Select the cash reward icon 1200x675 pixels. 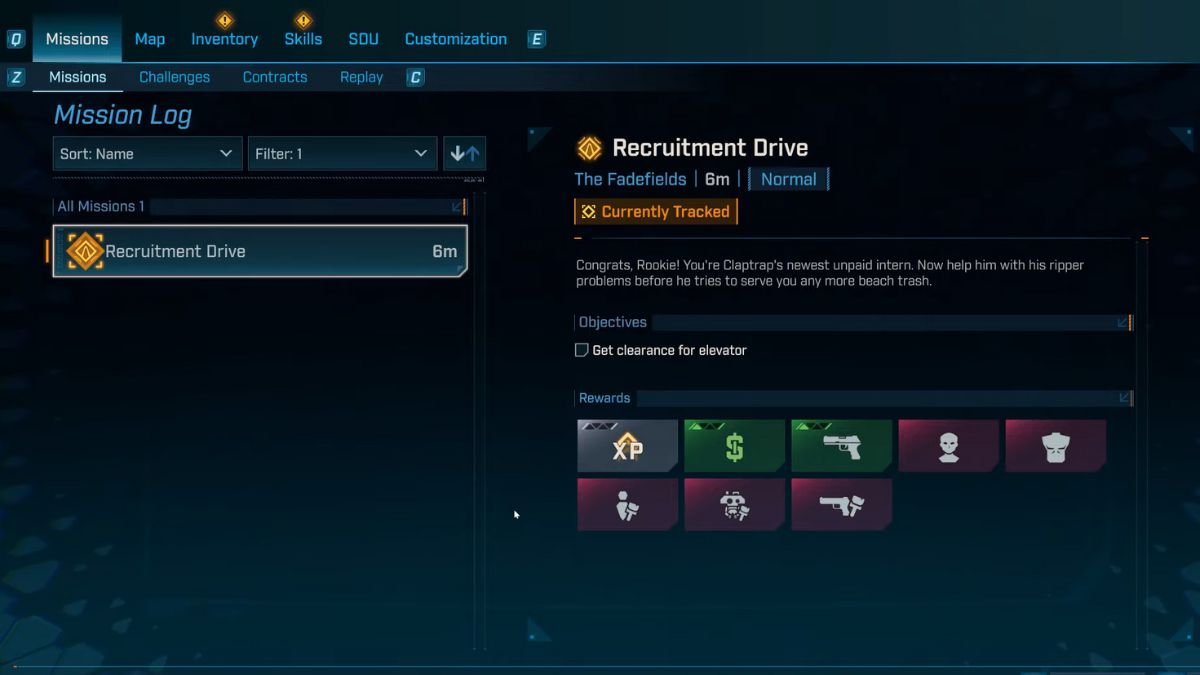pyautogui.click(x=734, y=446)
